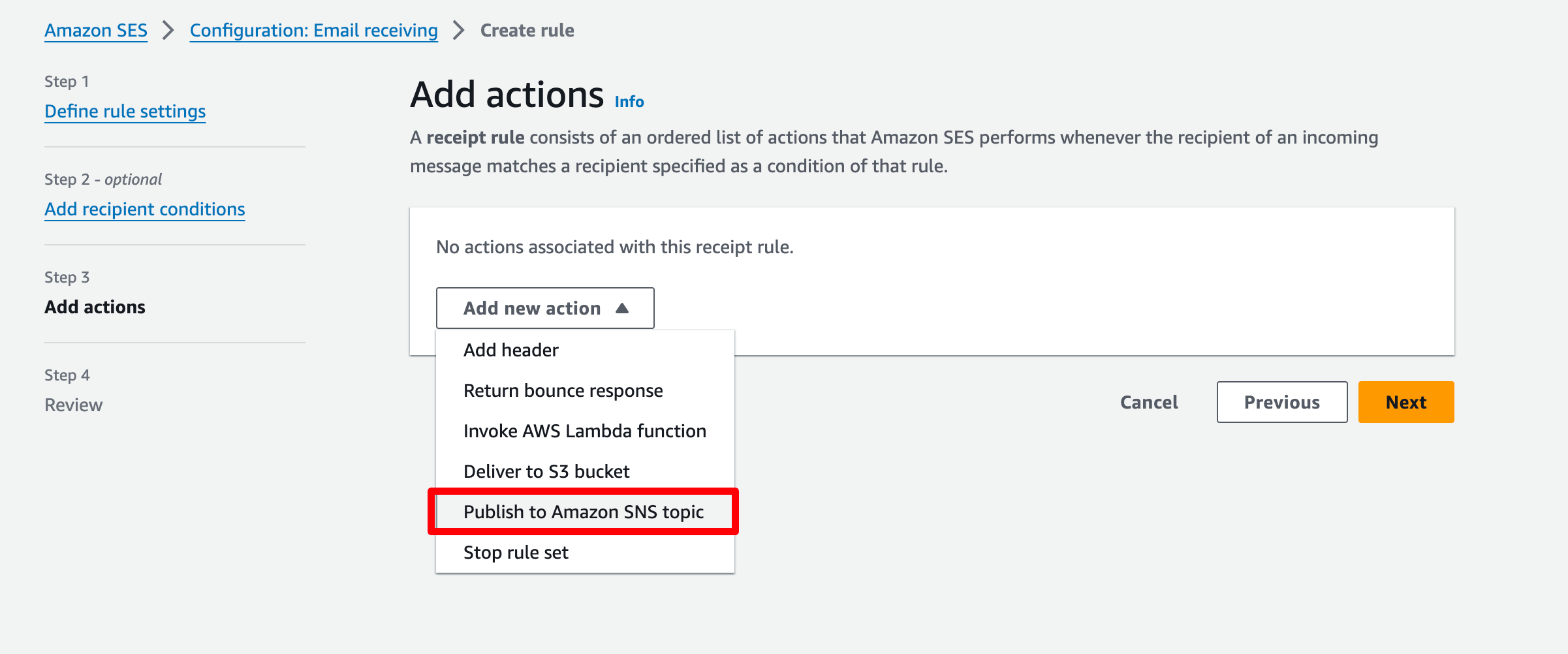This screenshot has width=1568, height=654.
Task: Navigate to Add recipient conditions step
Action: (x=144, y=210)
